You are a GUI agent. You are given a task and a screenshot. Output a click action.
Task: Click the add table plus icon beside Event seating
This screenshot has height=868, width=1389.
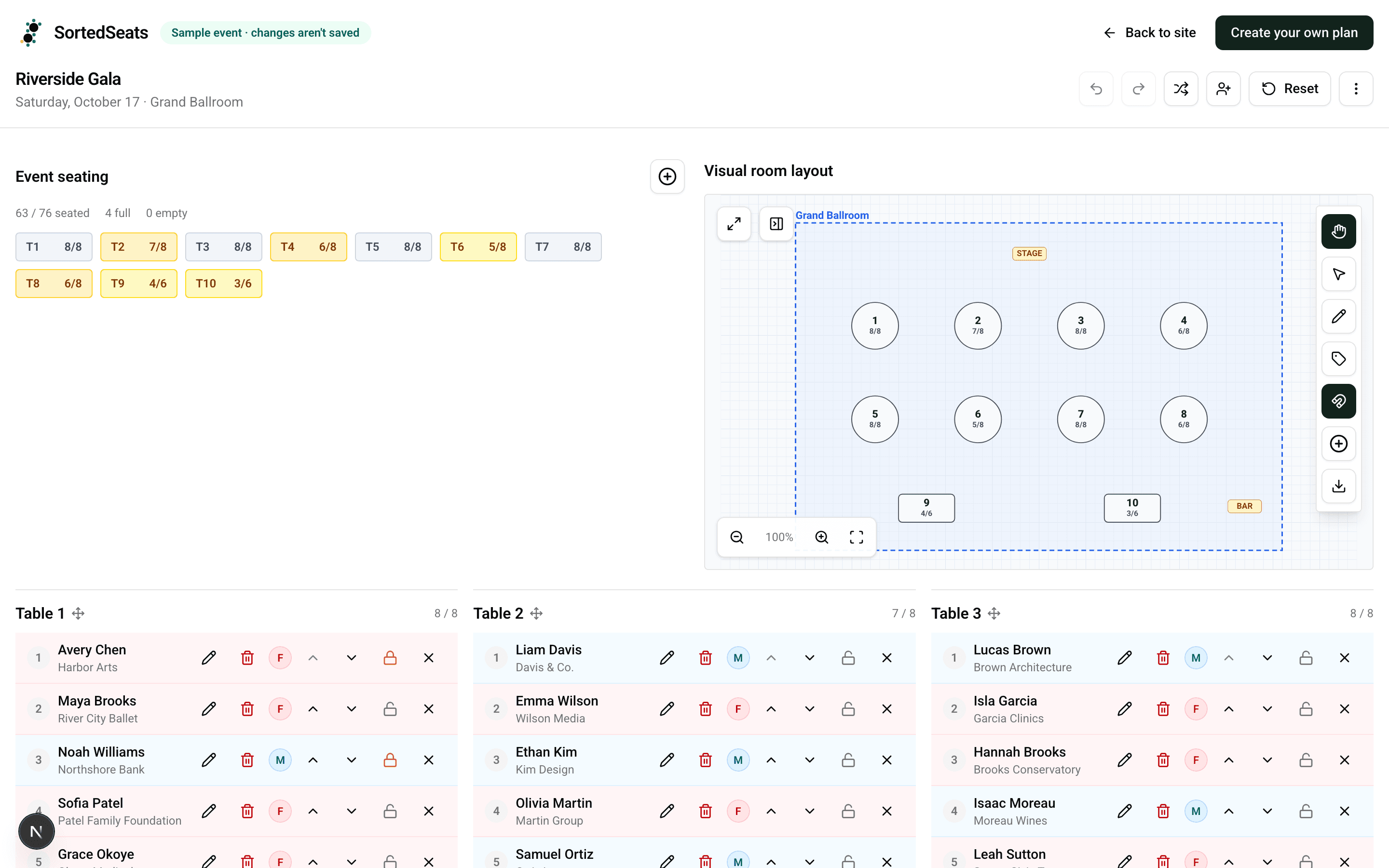tap(667, 176)
